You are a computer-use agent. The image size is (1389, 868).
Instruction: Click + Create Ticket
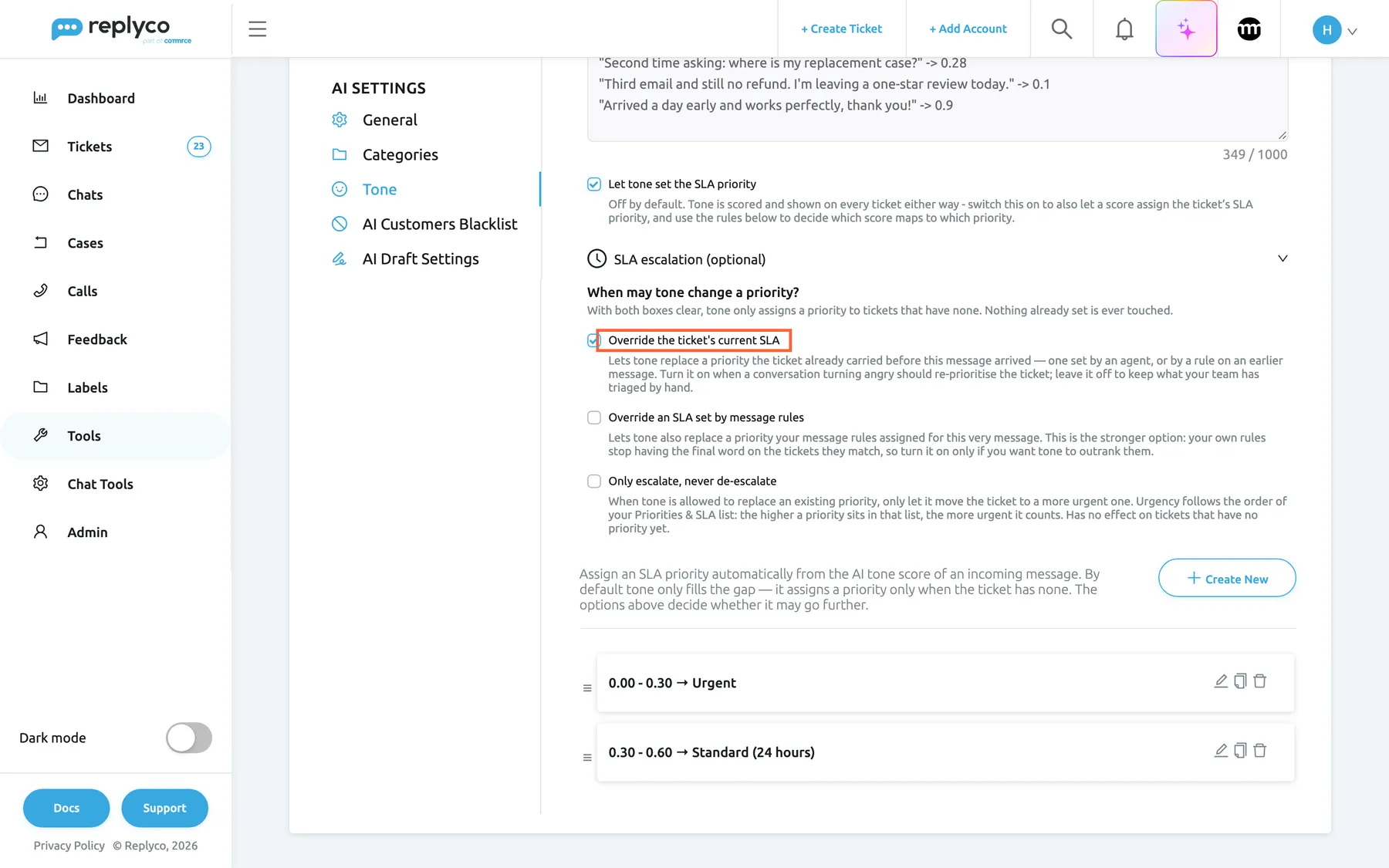841,29
